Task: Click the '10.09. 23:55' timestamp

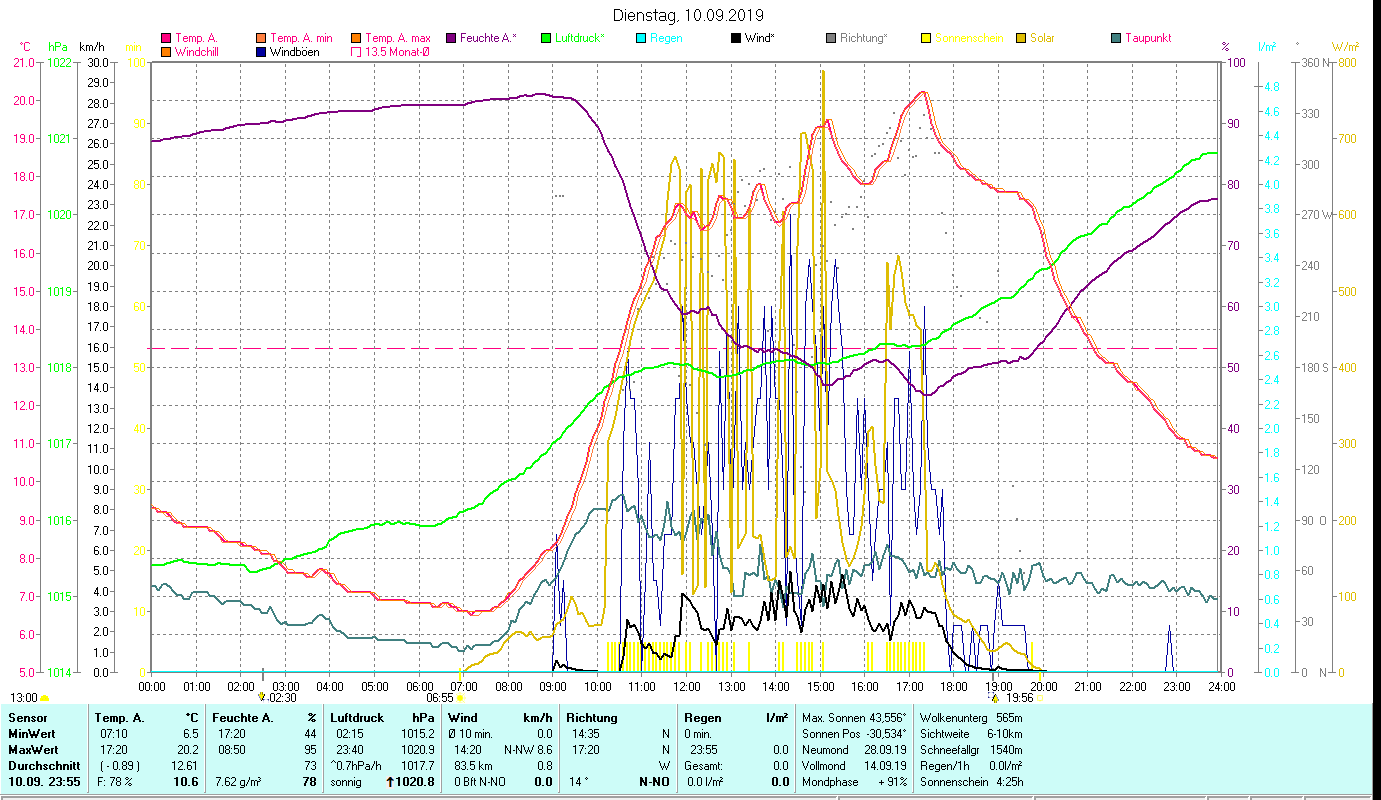Action: (44, 782)
